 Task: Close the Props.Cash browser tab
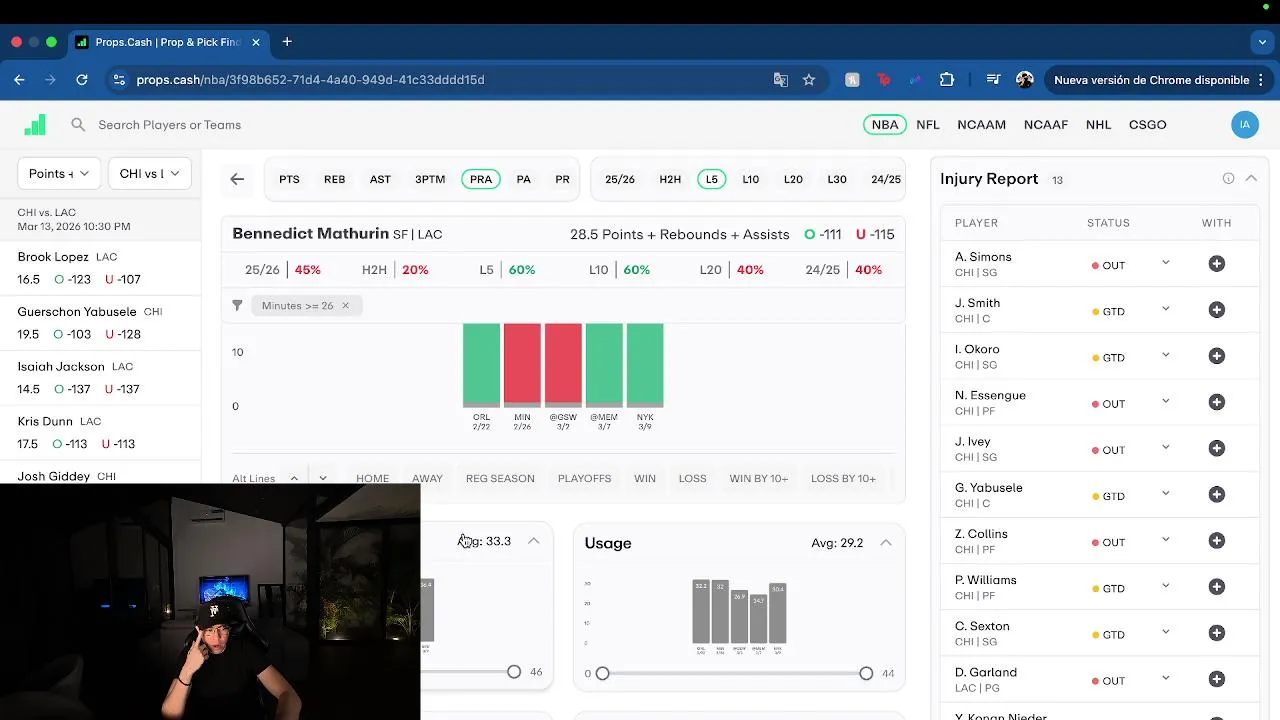coord(256,42)
